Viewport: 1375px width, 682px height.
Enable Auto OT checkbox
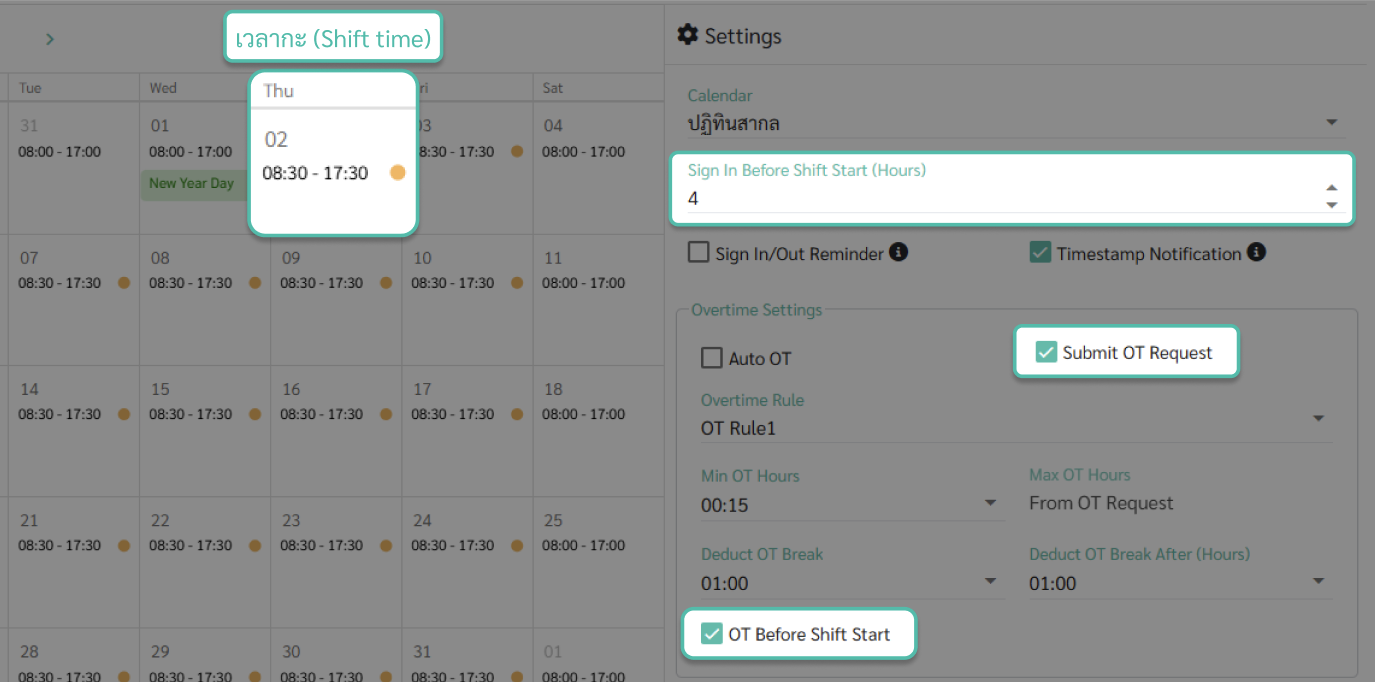click(712, 358)
